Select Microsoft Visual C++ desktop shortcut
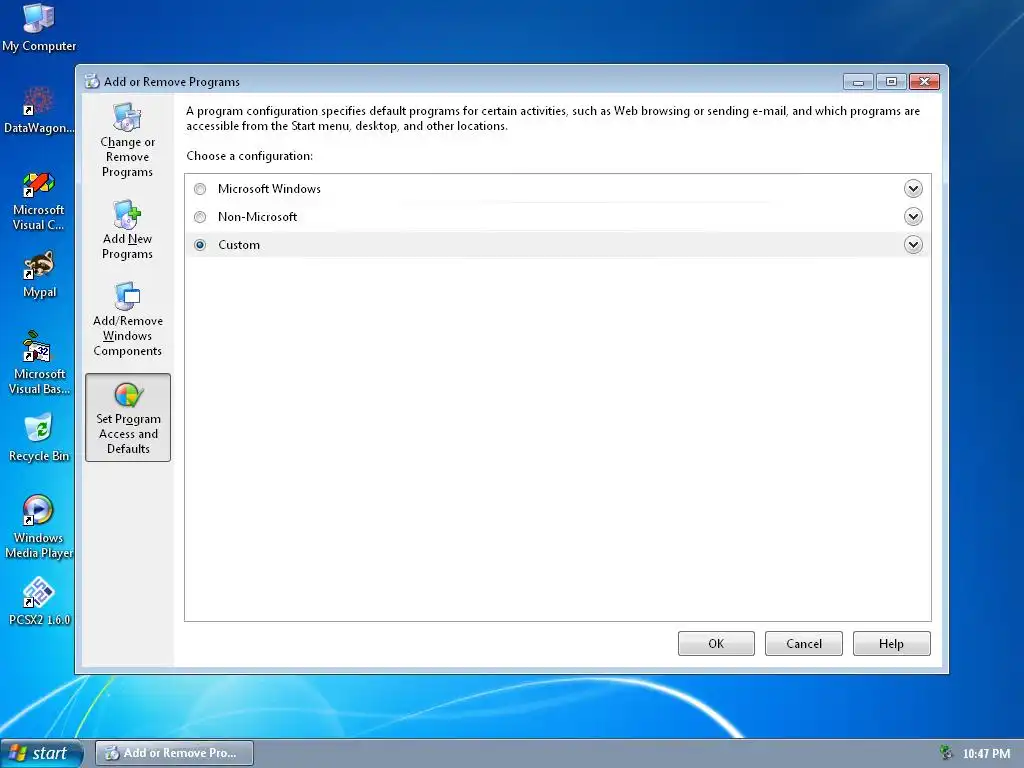Image resolution: width=1024 pixels, height=768 pixels. tap(39, 200)
